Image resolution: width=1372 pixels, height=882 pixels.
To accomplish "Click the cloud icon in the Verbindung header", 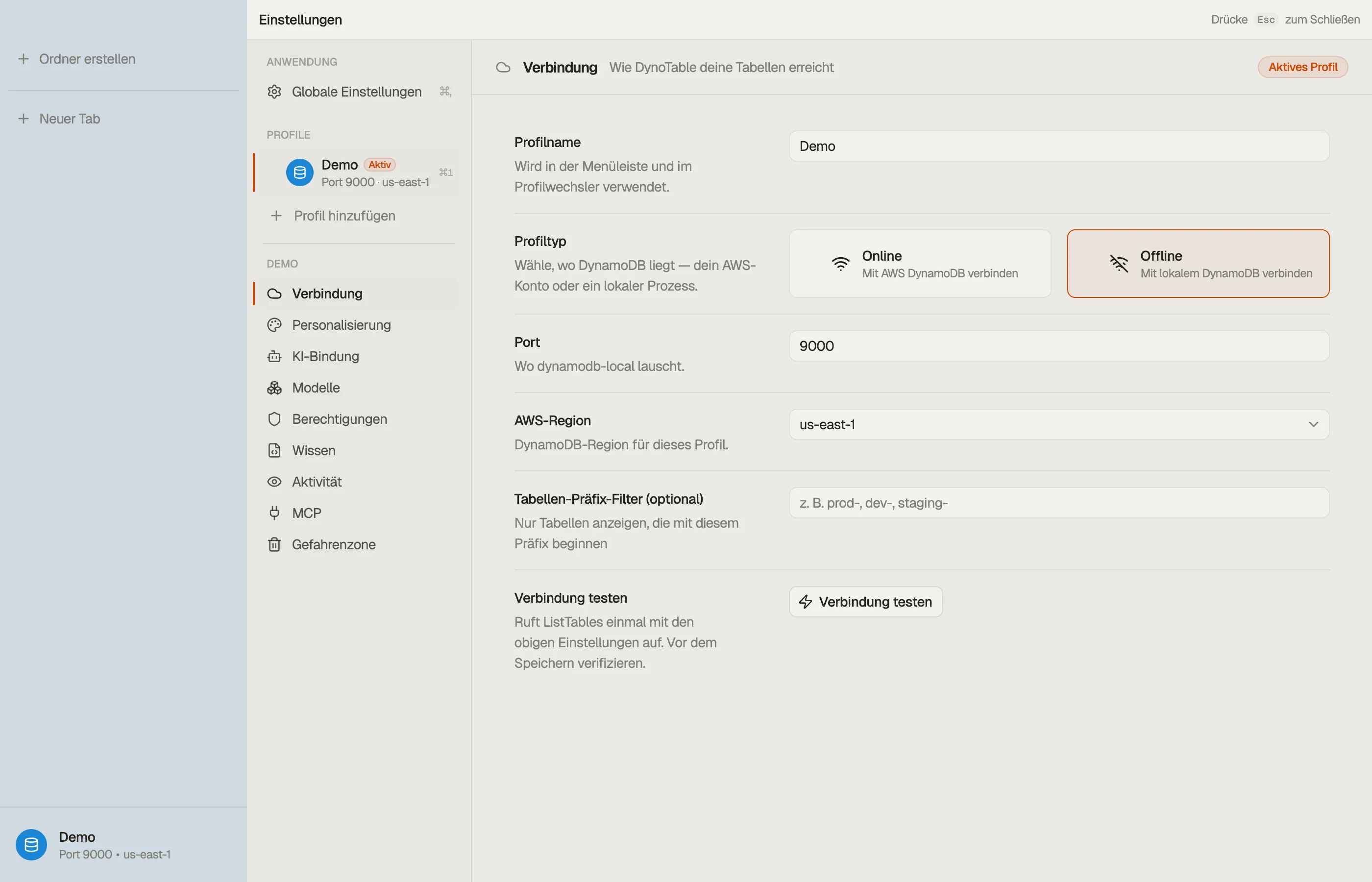I will 503,68.
